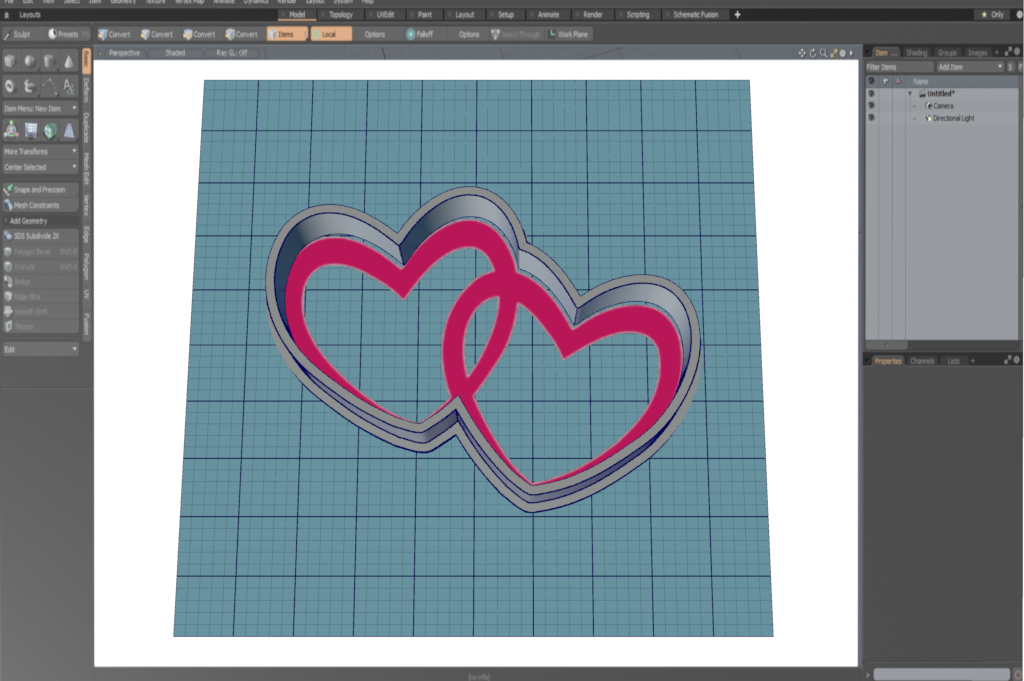Screen dimensions: 1024x681
Task: Open Center Selected dropdown
Action: pos(40,167)
